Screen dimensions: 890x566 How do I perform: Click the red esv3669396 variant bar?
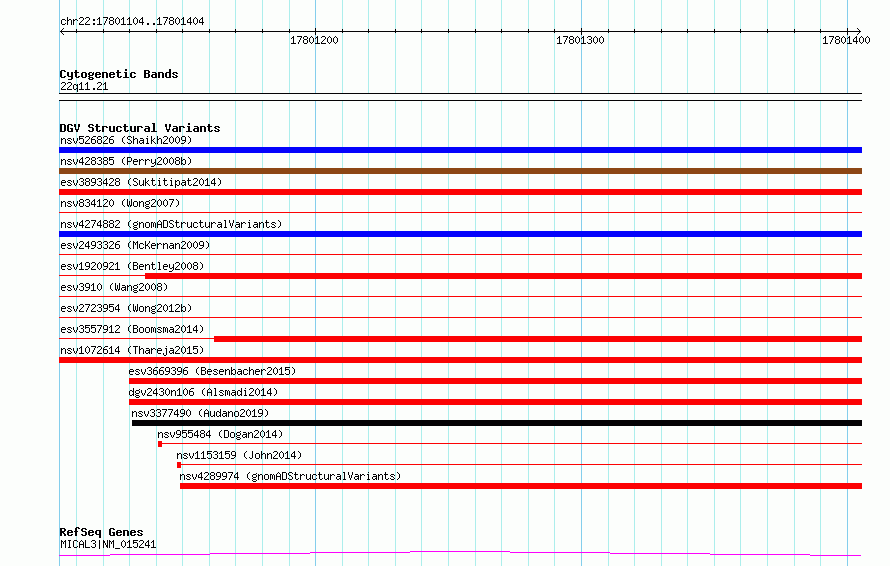[x=496, y=381]
